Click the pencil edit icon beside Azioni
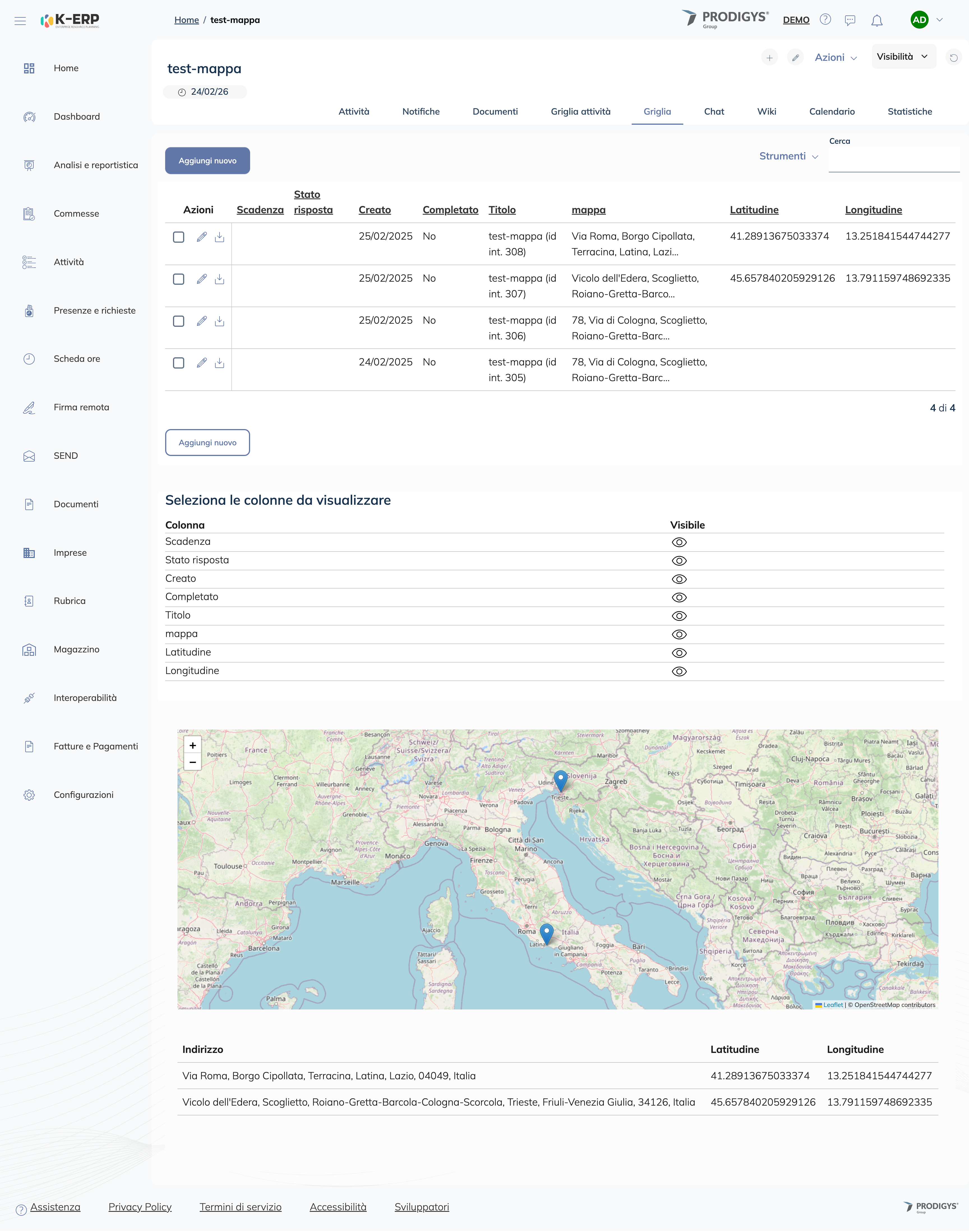The height and width of the screenshot is (1232, 969). tap(795, 57)
